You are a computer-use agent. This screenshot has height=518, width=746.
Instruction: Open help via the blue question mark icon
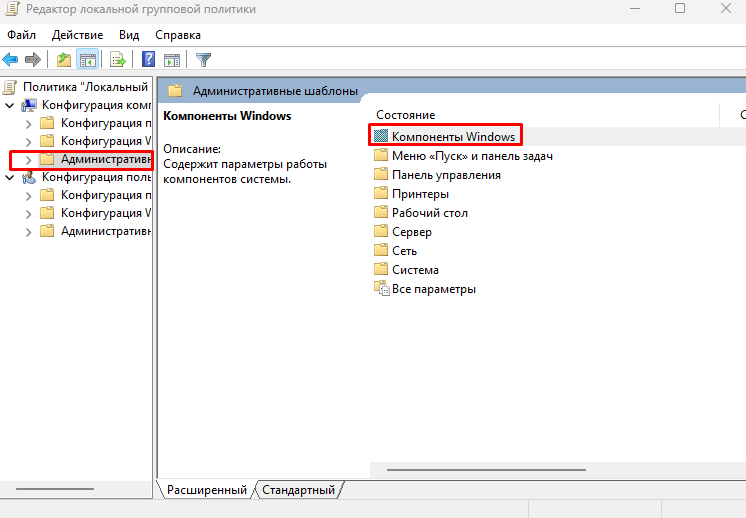click(149, 59)
